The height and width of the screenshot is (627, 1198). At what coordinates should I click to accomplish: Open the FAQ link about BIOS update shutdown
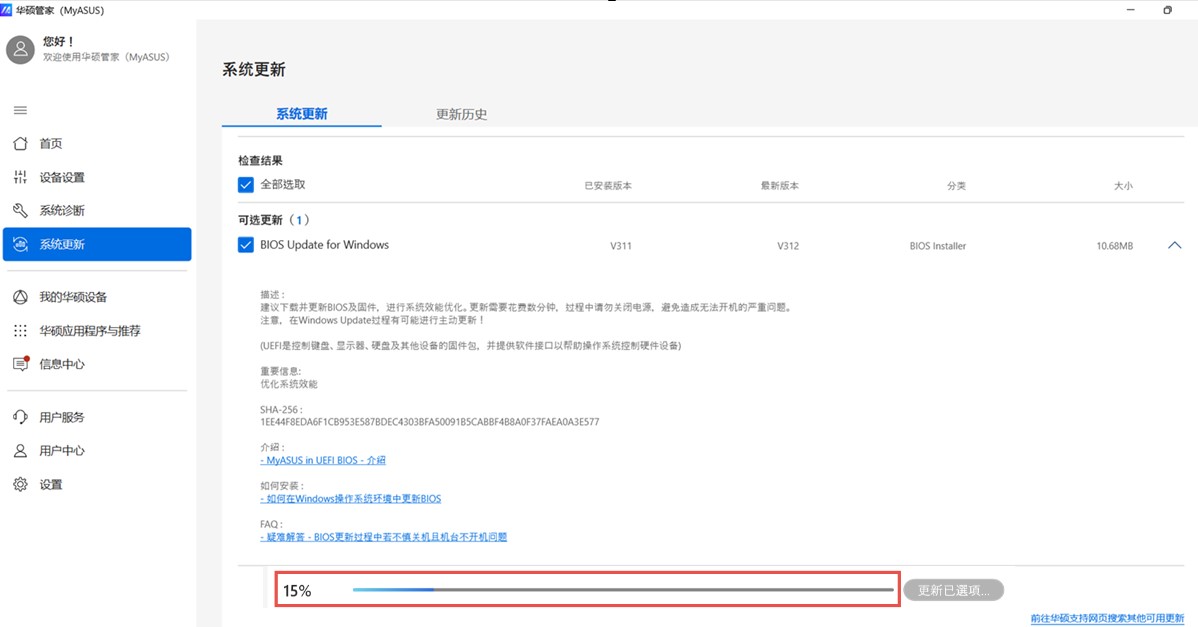pyautogui.click(x=383, y=537)
